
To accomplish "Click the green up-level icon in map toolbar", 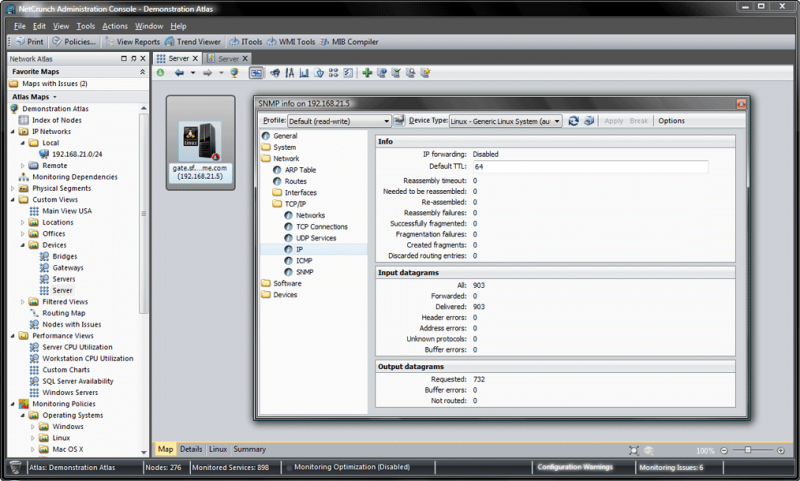I will (x=161, y=73).
